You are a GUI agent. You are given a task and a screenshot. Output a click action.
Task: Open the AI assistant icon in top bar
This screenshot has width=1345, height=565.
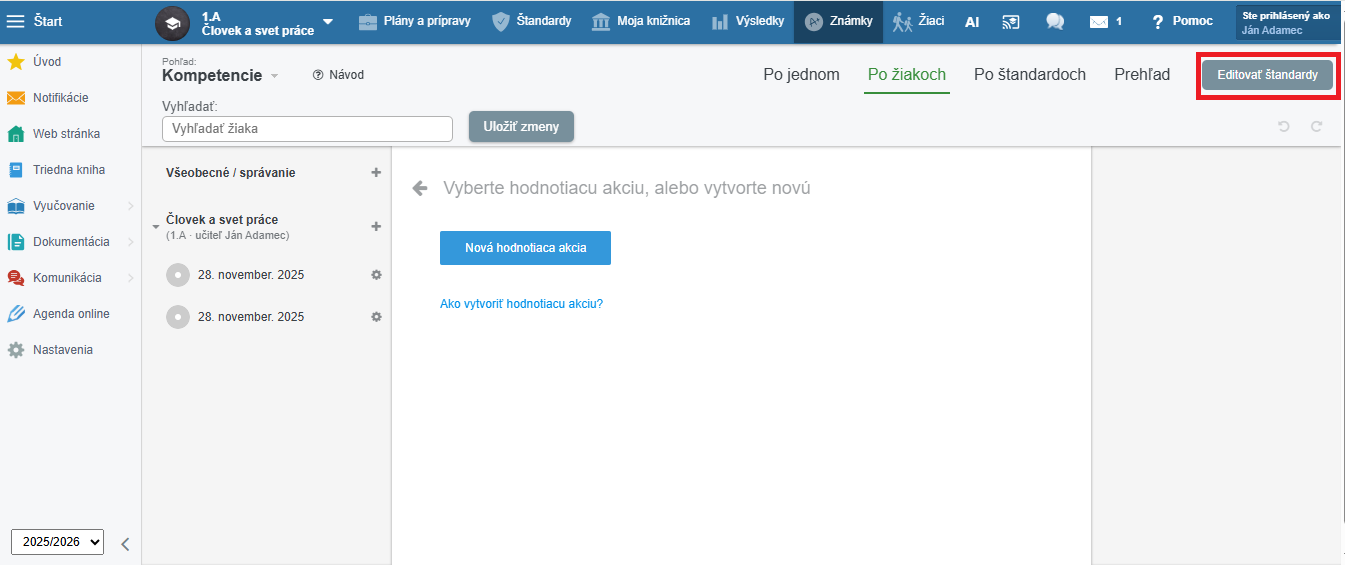coord(971,21)
